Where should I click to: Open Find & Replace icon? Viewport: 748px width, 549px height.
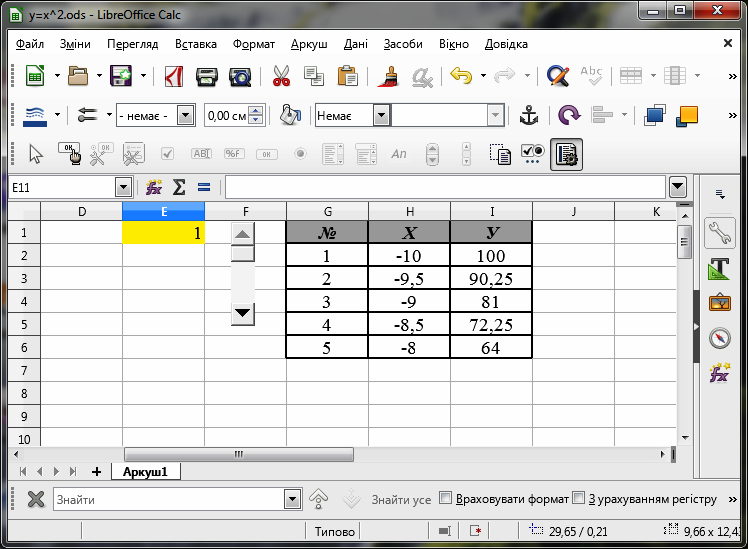tap(558, 76)
